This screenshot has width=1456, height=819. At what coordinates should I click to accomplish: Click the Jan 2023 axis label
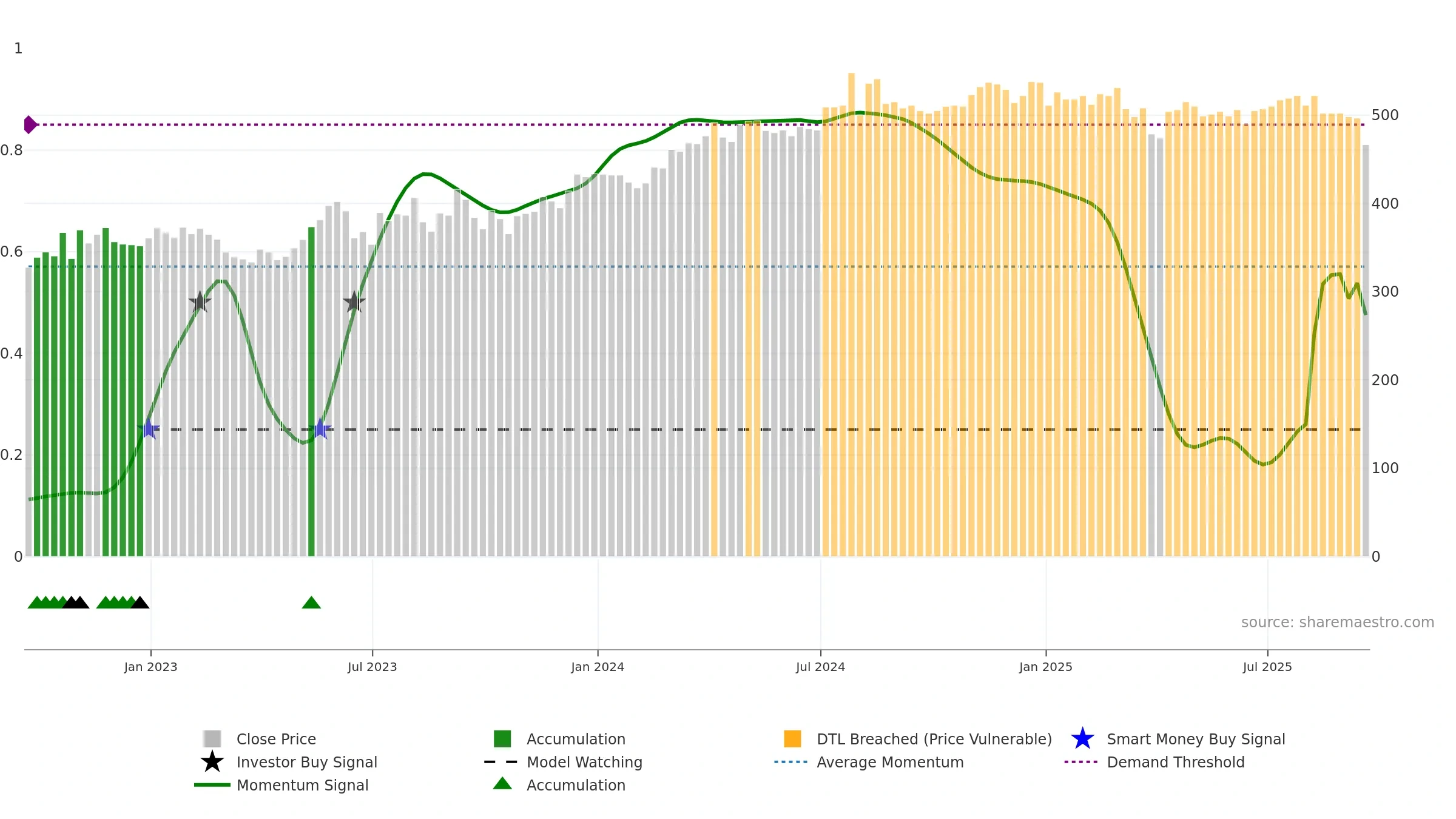(x=150, y=667)
